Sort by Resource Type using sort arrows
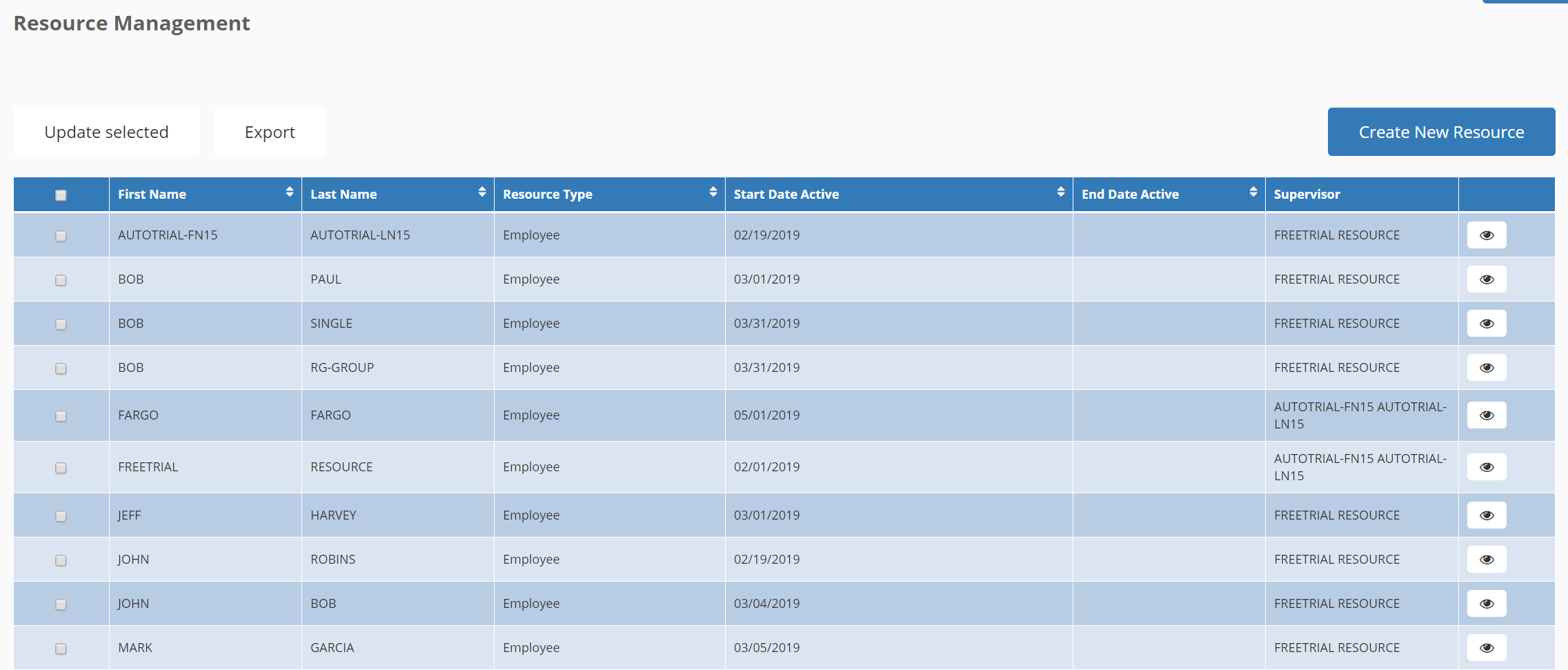This screenshot has height=670, width=1568. tap(713, 192)
